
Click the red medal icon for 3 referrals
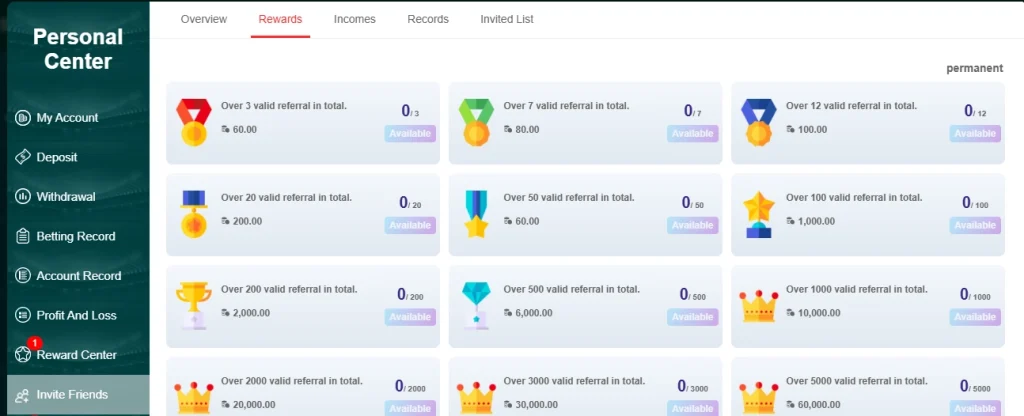click(193, 122)
